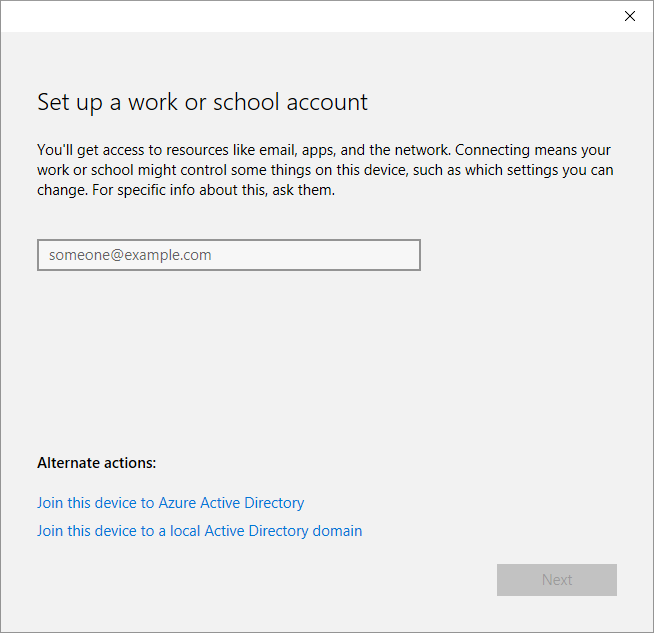Viewport: 654px width, 633px height.
Task: Click the word 'network' in the description
Action: click(x=423, y=150)
